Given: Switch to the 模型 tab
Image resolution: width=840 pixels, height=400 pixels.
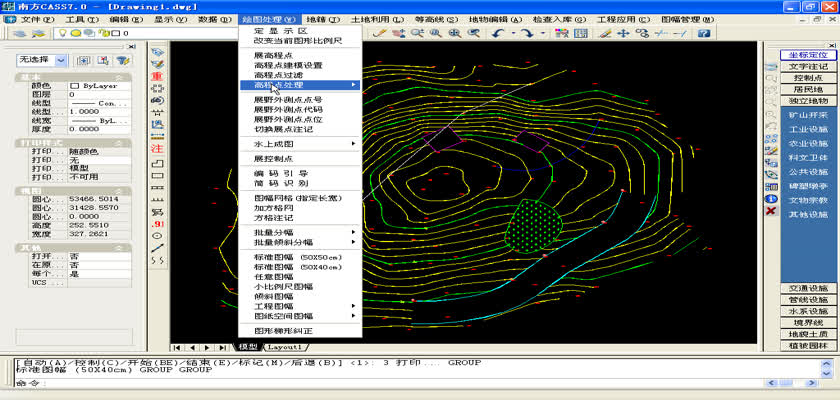Looking at the screenshot, I should [248, 347].
